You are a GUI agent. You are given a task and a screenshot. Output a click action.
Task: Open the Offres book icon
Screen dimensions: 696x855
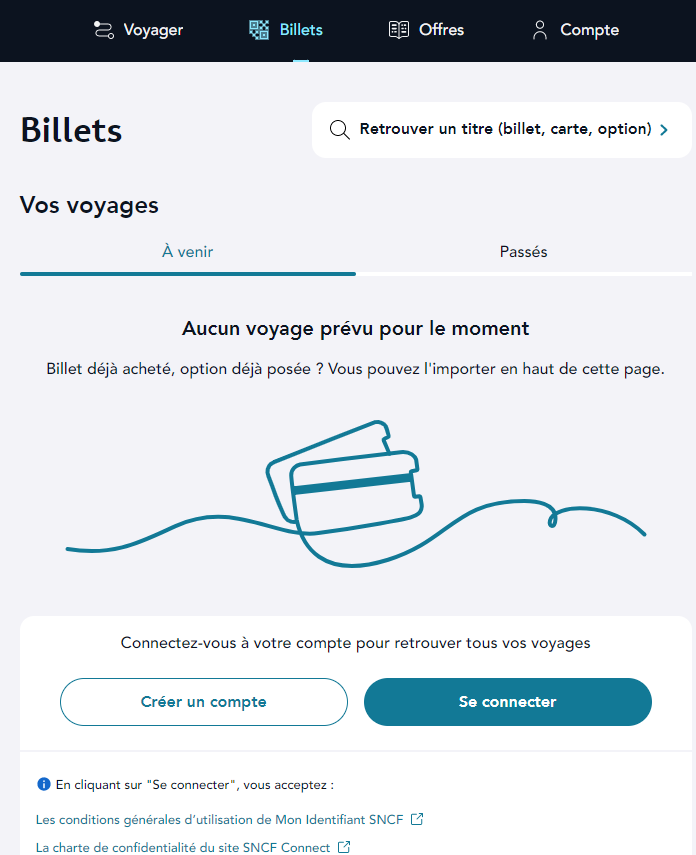(399, 30)
